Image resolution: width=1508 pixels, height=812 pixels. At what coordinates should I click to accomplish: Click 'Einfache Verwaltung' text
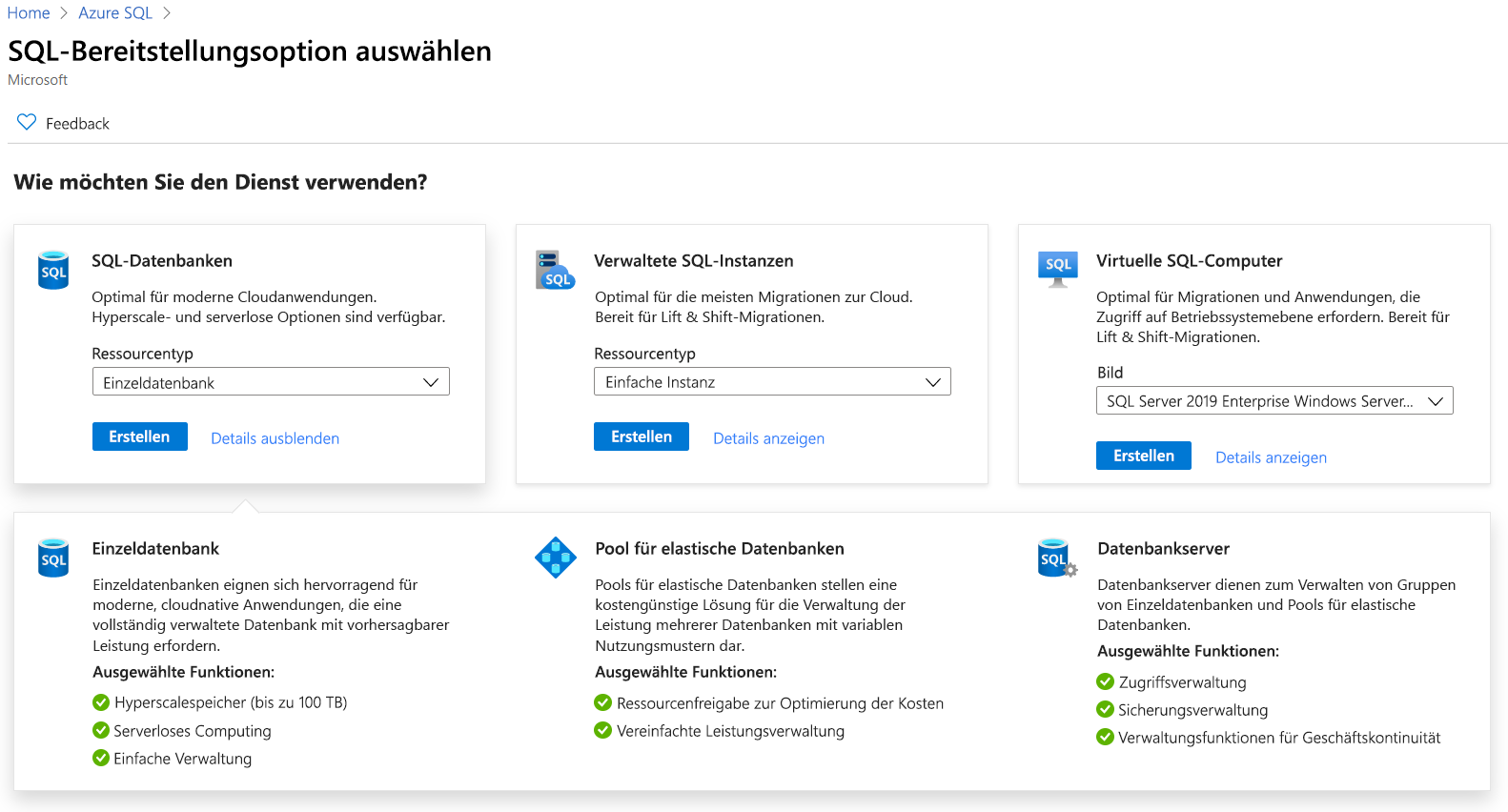(x=183, y=759)
